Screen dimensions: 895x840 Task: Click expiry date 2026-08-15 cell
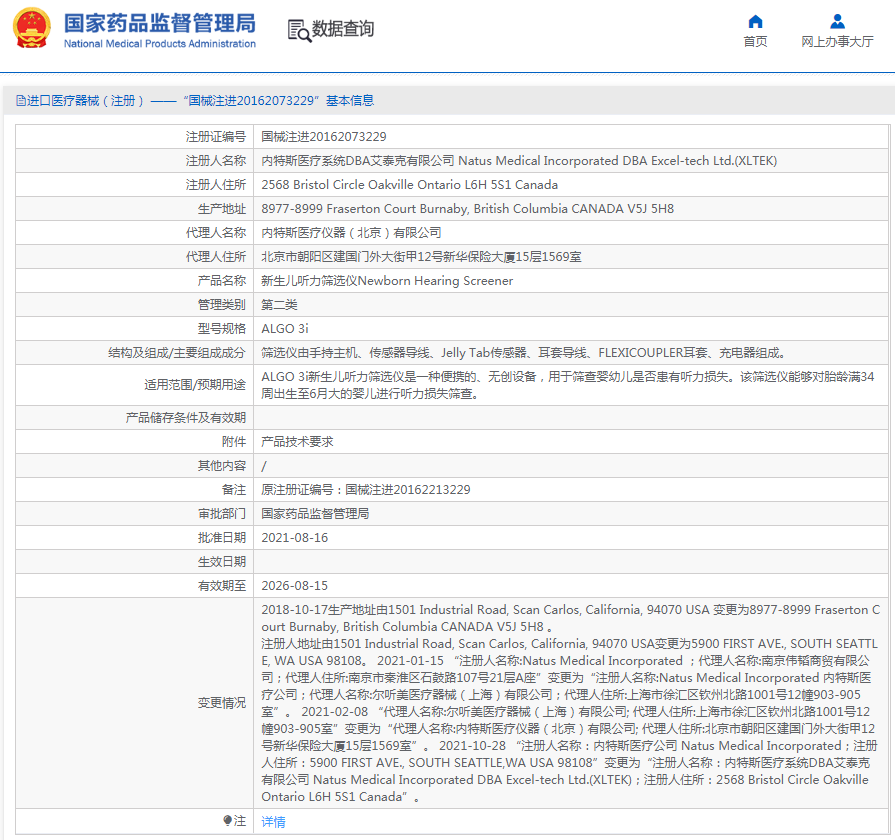(x=294, y=586)
